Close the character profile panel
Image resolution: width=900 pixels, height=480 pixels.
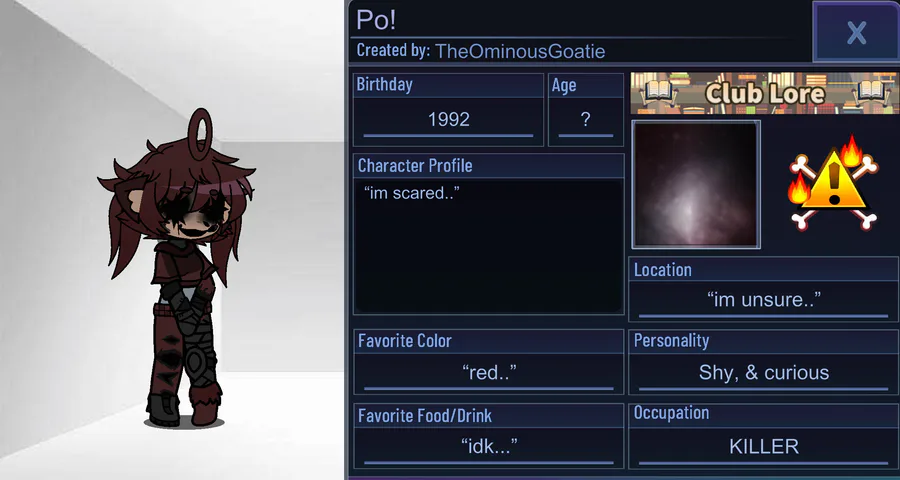[856, 32]
